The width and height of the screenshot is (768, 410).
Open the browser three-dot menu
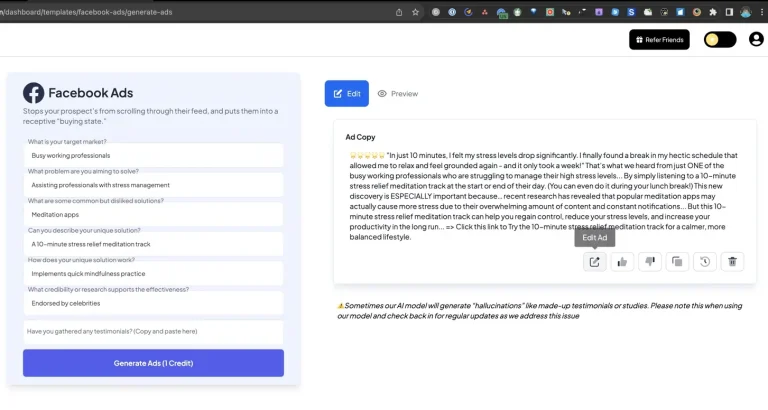coord(761,11)
